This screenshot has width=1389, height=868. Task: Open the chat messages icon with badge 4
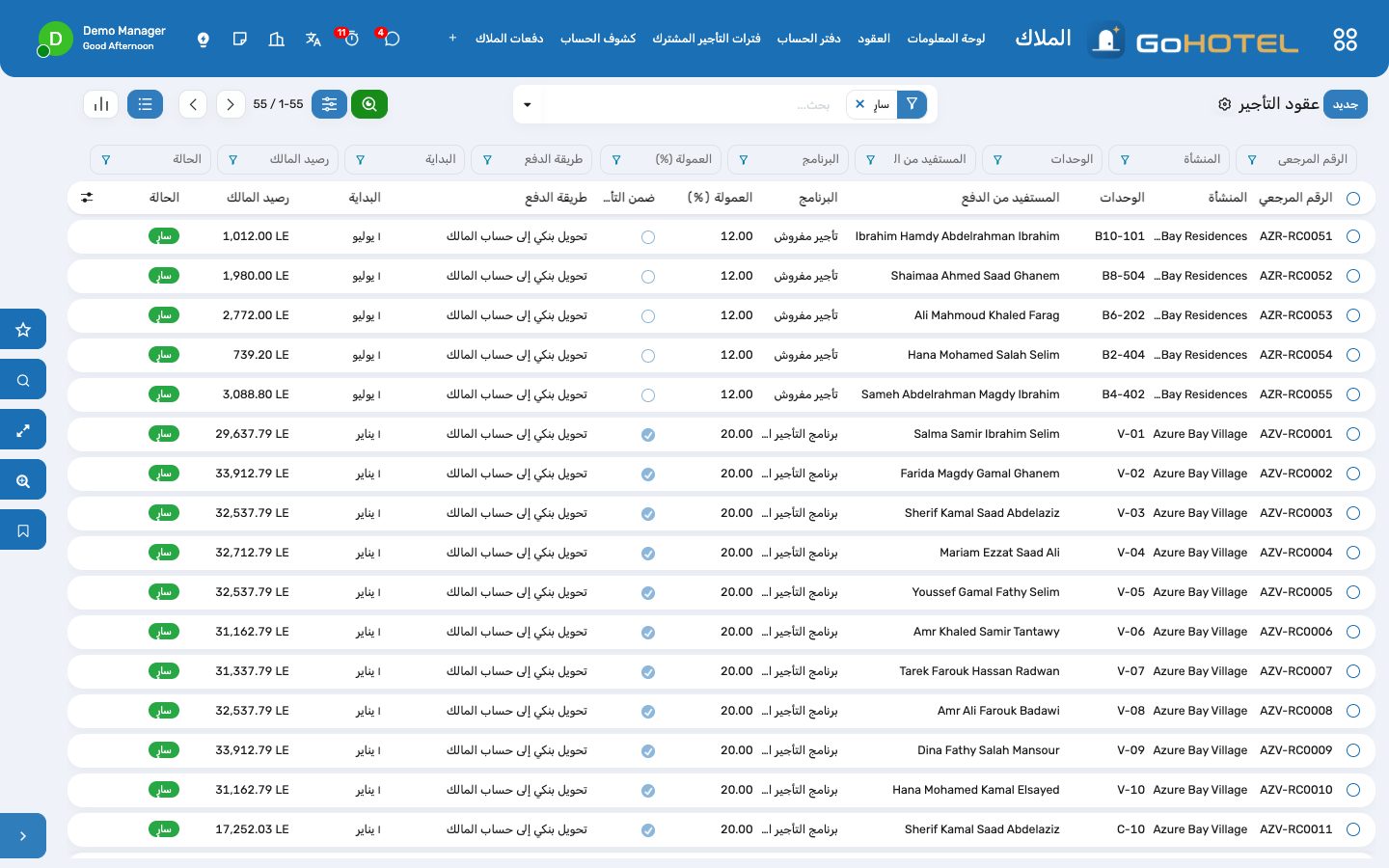391,39
